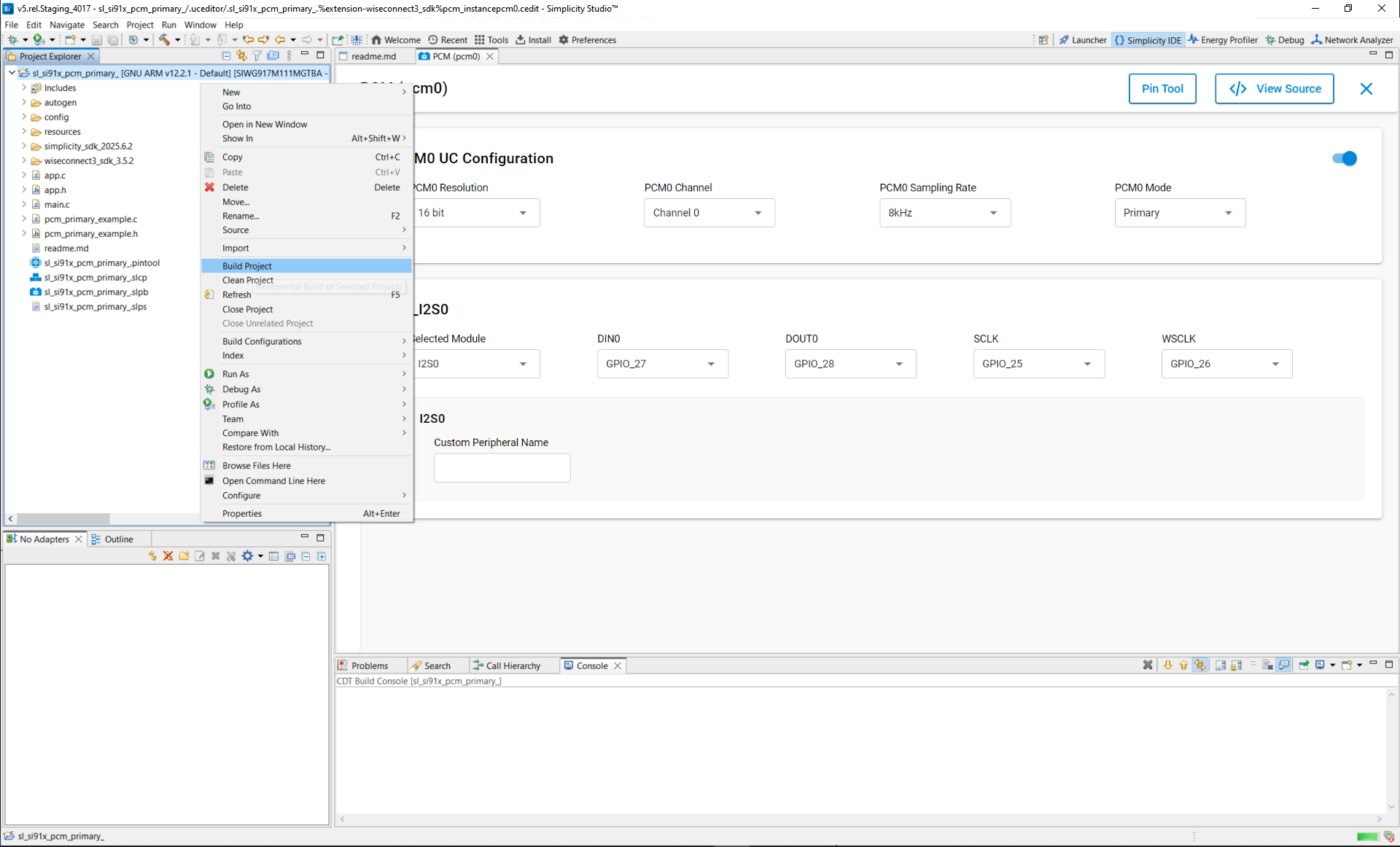Click the green bug debug icon

[12, 39]
